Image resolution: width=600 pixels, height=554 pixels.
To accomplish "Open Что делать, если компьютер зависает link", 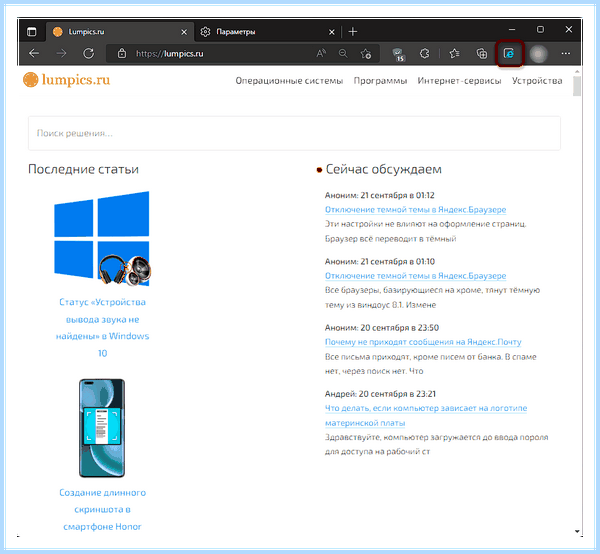I will tap(426, 416).
